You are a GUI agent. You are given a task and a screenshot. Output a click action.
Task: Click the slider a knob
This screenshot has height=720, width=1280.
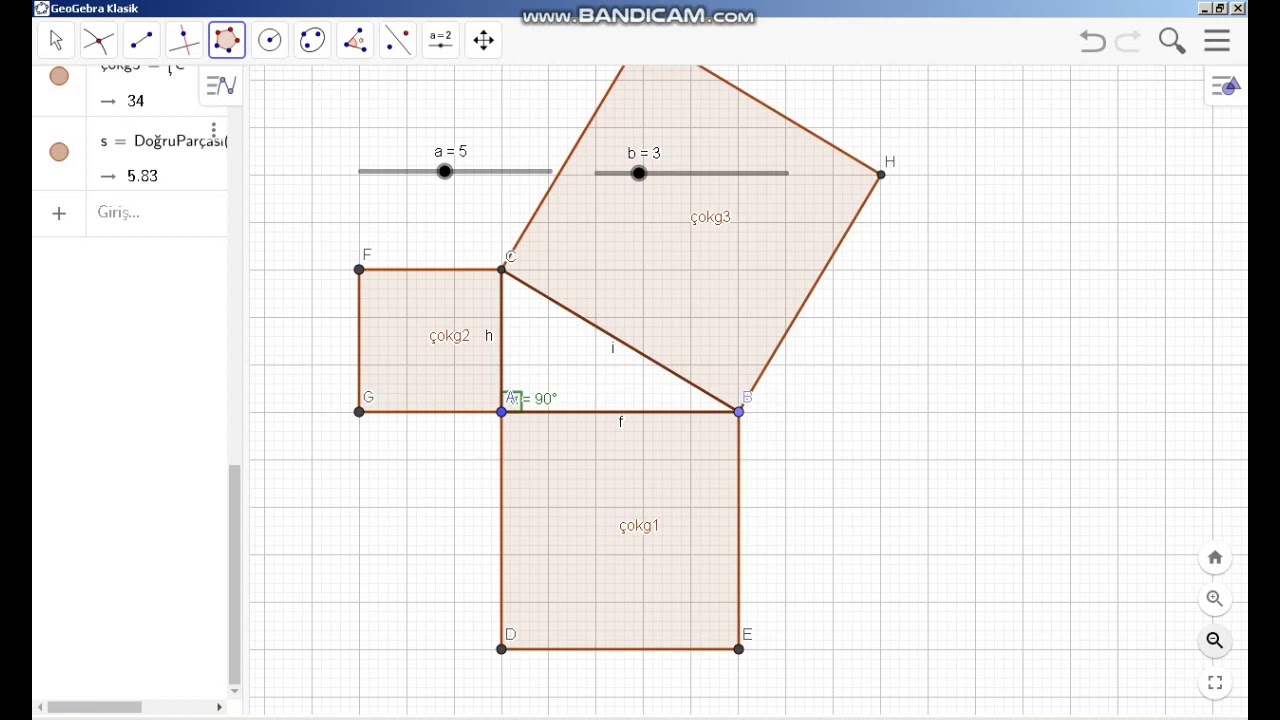click(x=445, y=172)
